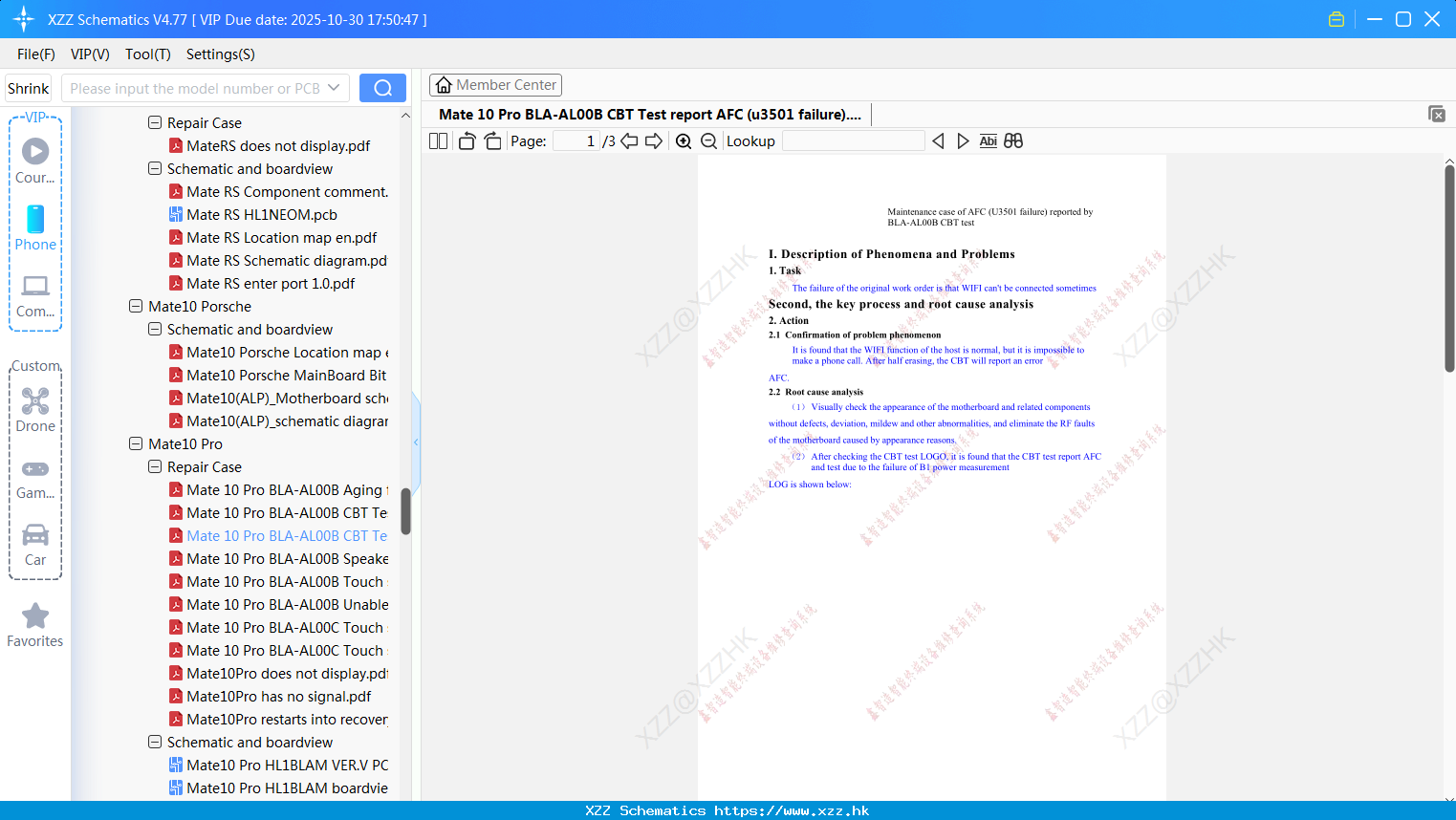Open Mate10 Porsche MainBoard Bit file
Screen dimensions: 1456x820
pyautogui.click(x=287, y=376)
